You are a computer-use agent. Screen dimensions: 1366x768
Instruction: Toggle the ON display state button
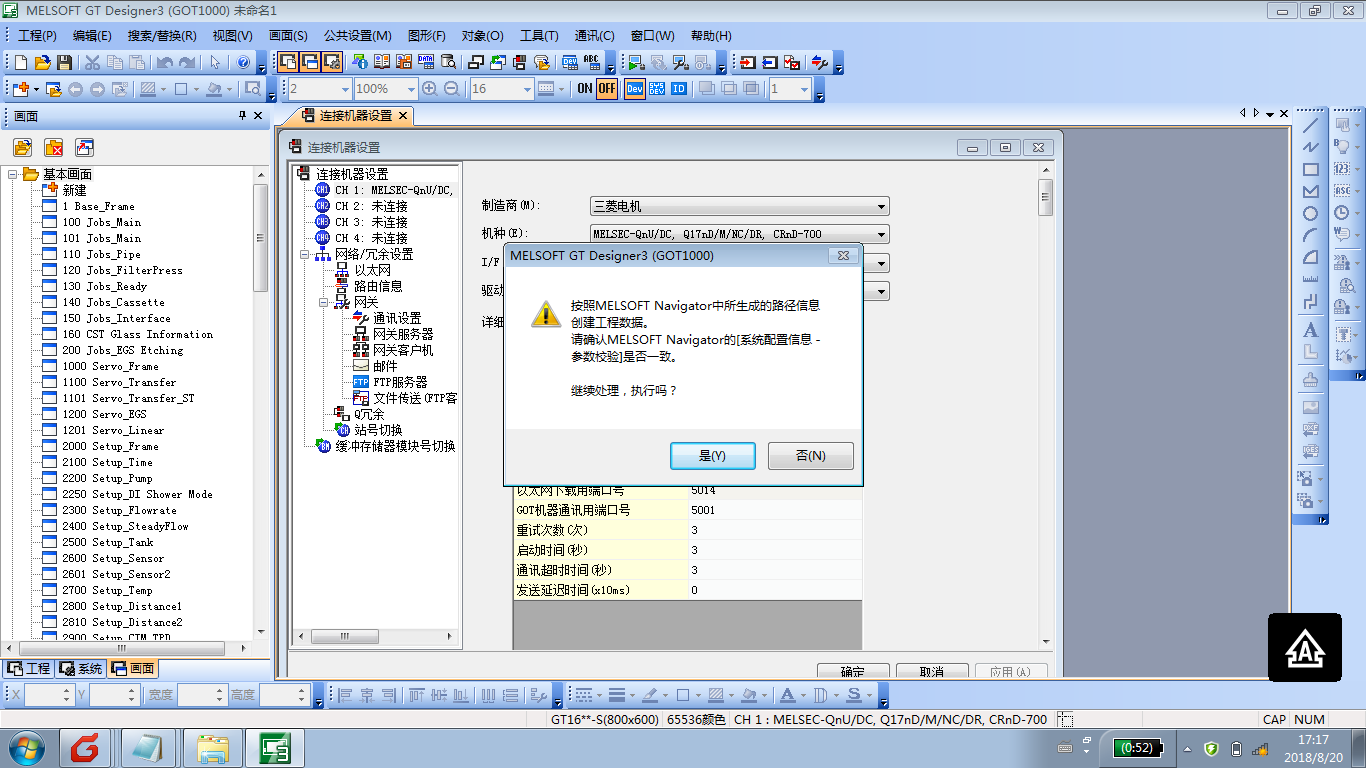coord(585,89)
